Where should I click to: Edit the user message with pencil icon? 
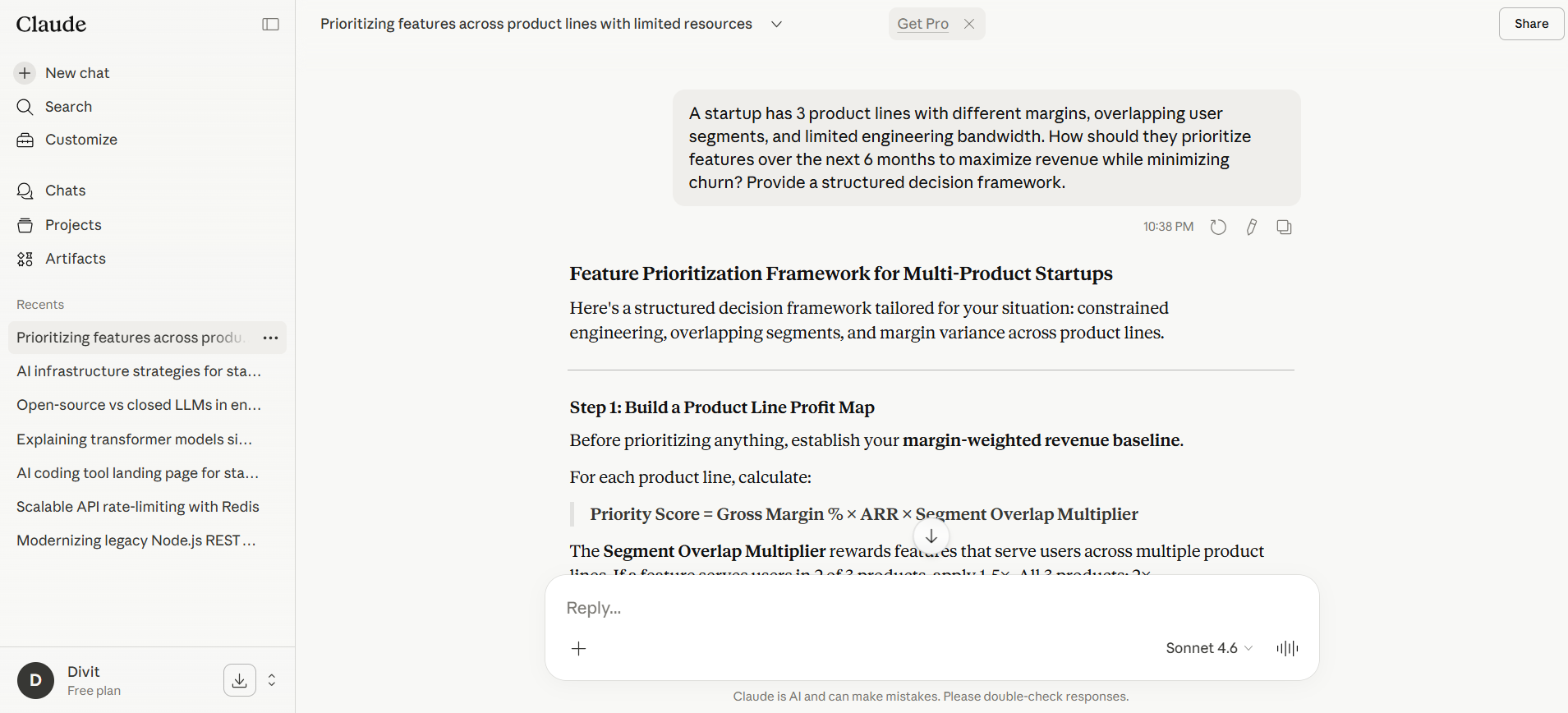1251,227
